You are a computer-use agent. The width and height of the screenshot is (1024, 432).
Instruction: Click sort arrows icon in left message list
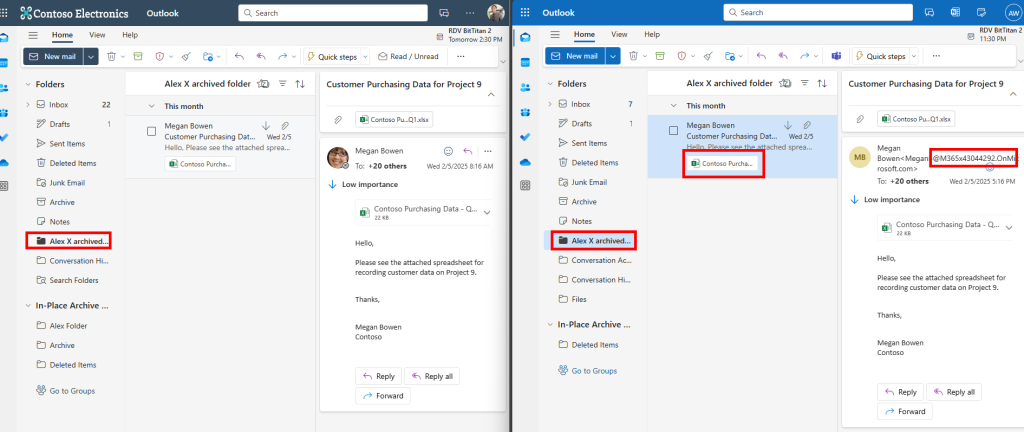[x=300, y=84]
